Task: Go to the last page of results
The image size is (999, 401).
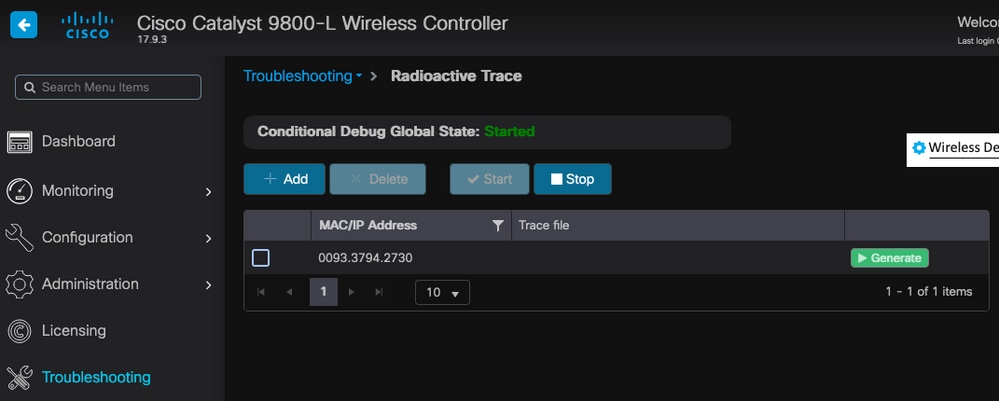Action: (379, 292)
